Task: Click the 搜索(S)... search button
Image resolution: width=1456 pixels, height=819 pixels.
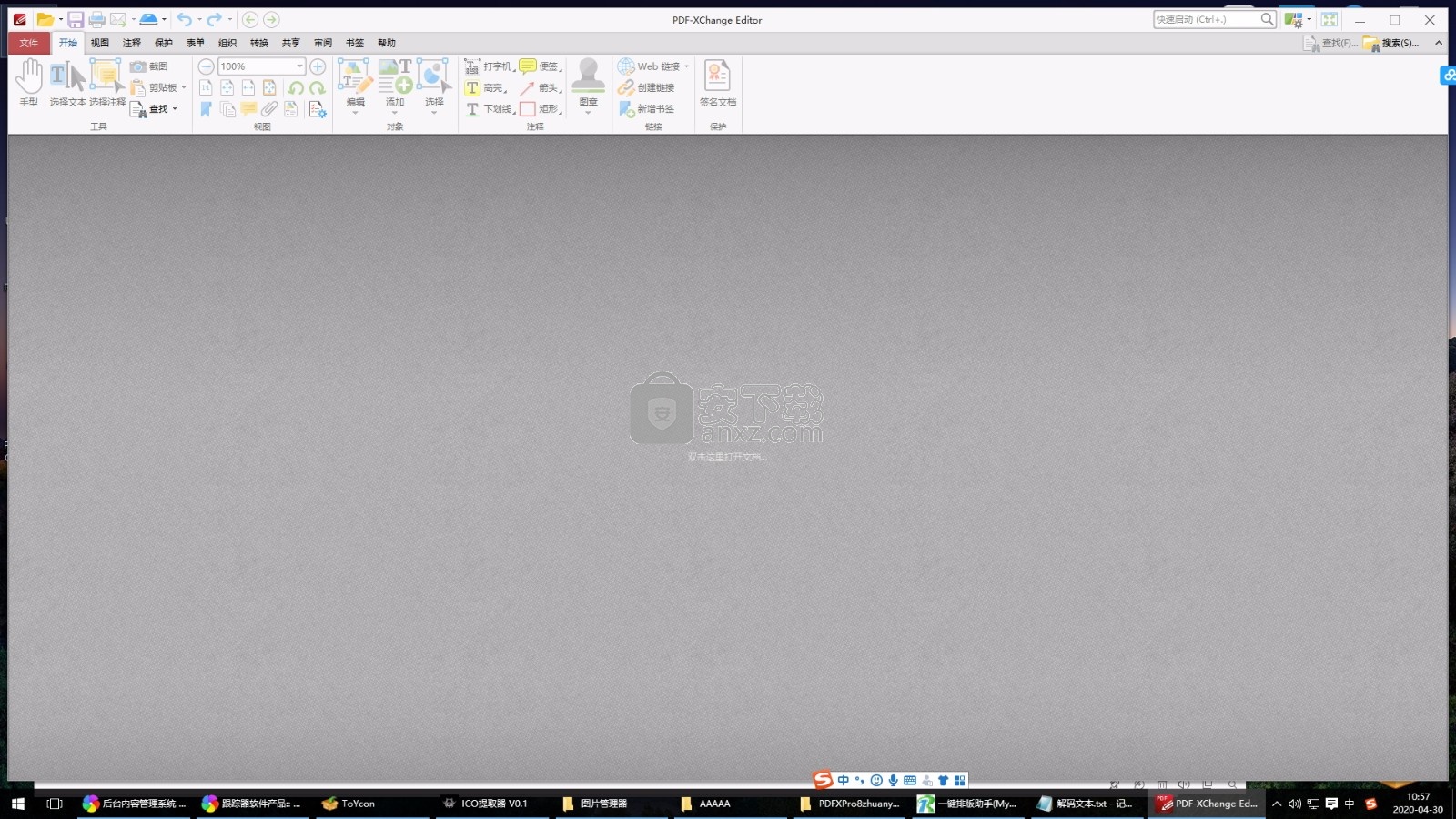Action: click(1390, 43)
